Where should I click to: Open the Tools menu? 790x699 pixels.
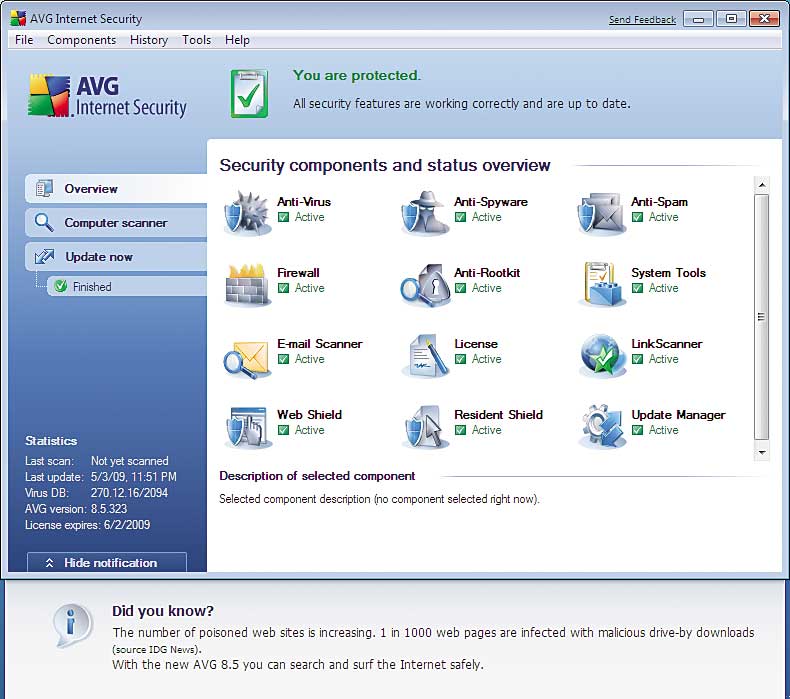coord(196,40)
